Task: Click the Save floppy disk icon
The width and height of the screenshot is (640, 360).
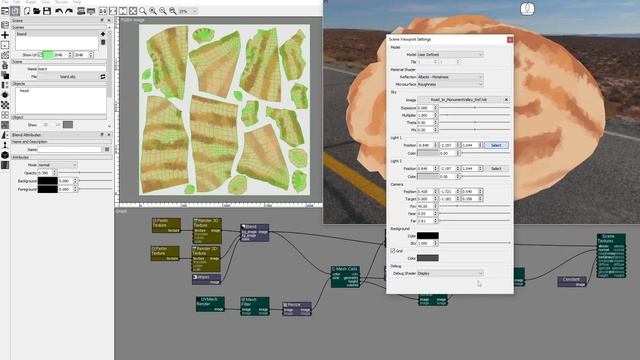Action: point(47,11)
